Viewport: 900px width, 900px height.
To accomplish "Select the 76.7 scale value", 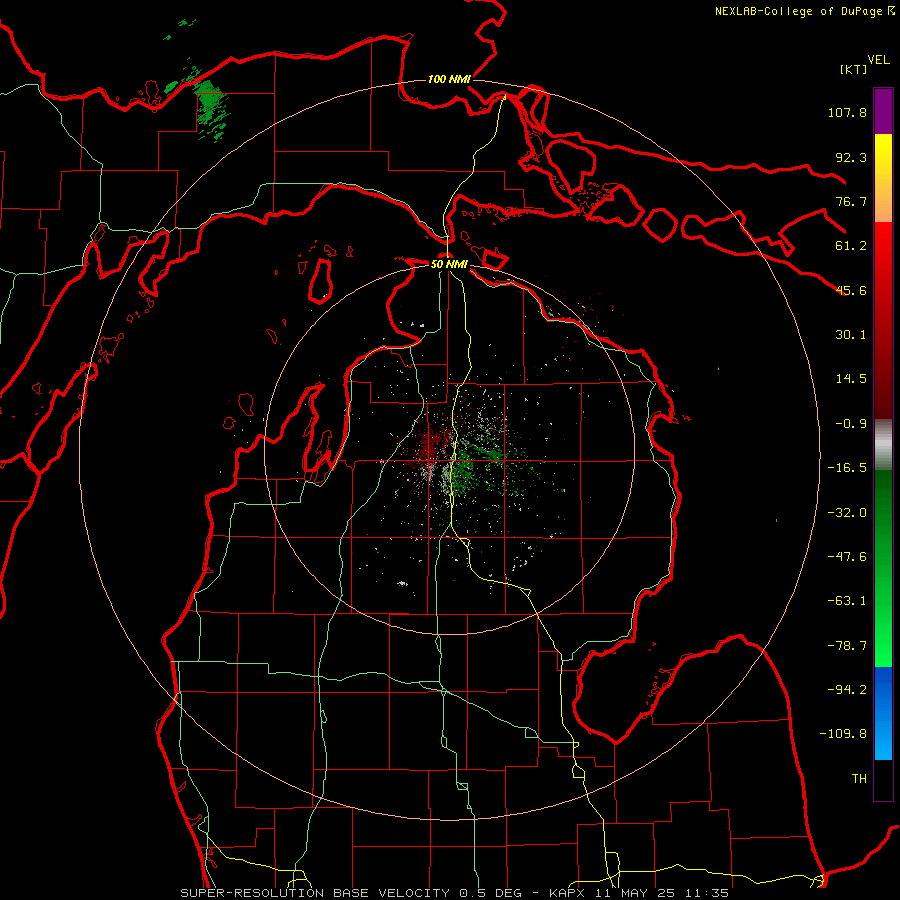I will tap(851, 201).
